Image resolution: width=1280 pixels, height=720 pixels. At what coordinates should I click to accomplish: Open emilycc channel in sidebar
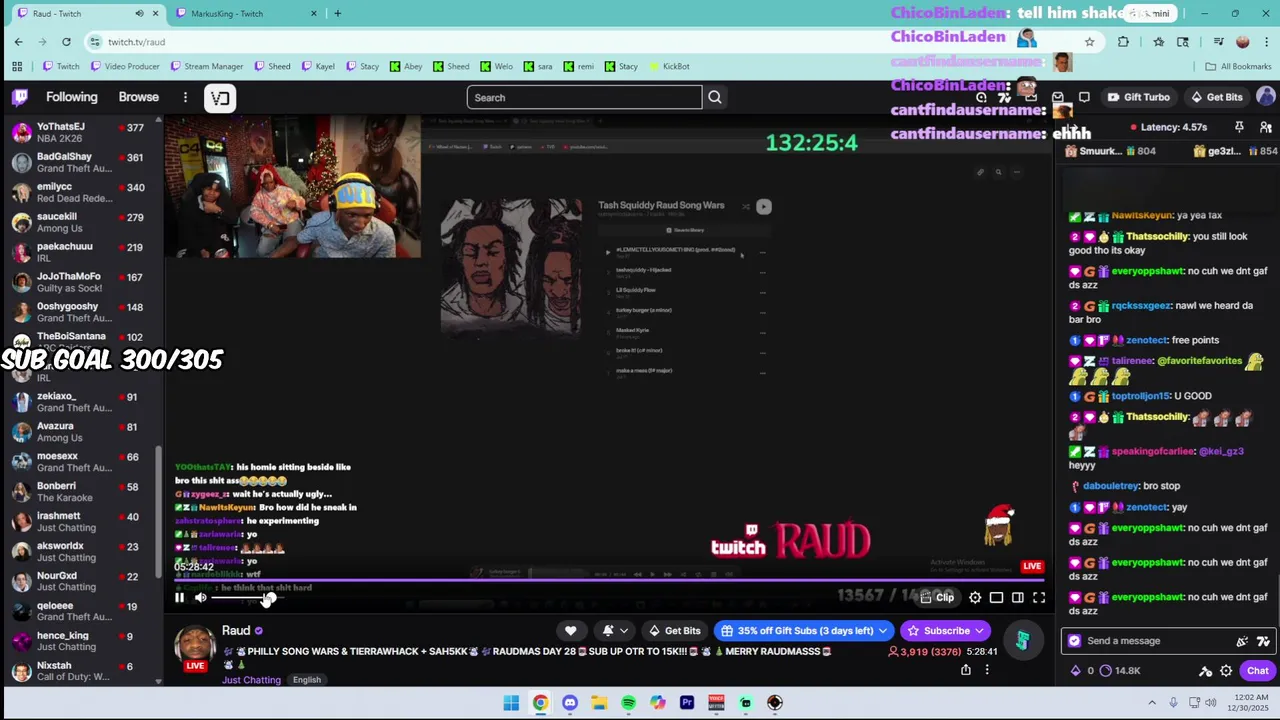click(80, 192)
